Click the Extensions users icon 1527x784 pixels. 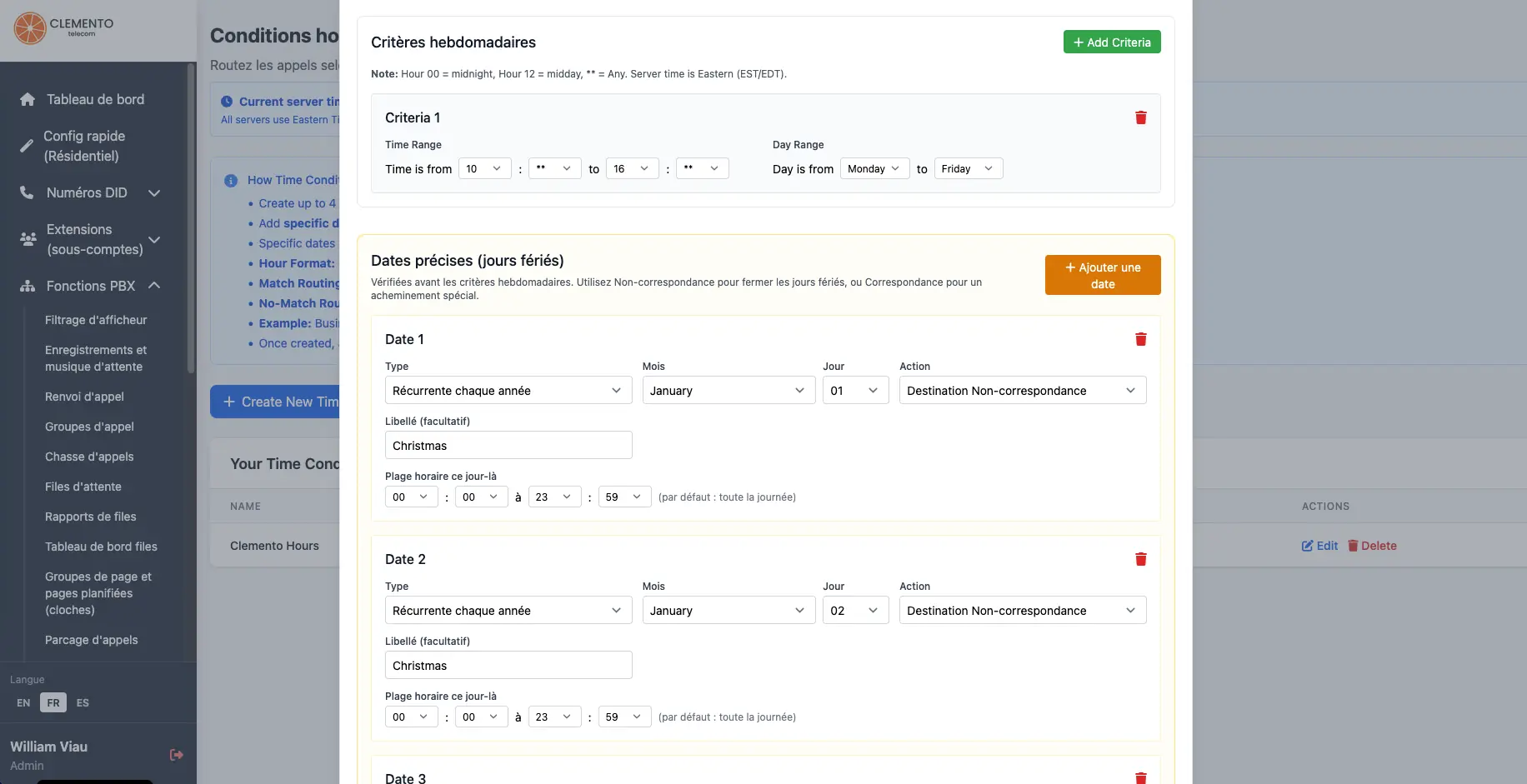[28, 239]
